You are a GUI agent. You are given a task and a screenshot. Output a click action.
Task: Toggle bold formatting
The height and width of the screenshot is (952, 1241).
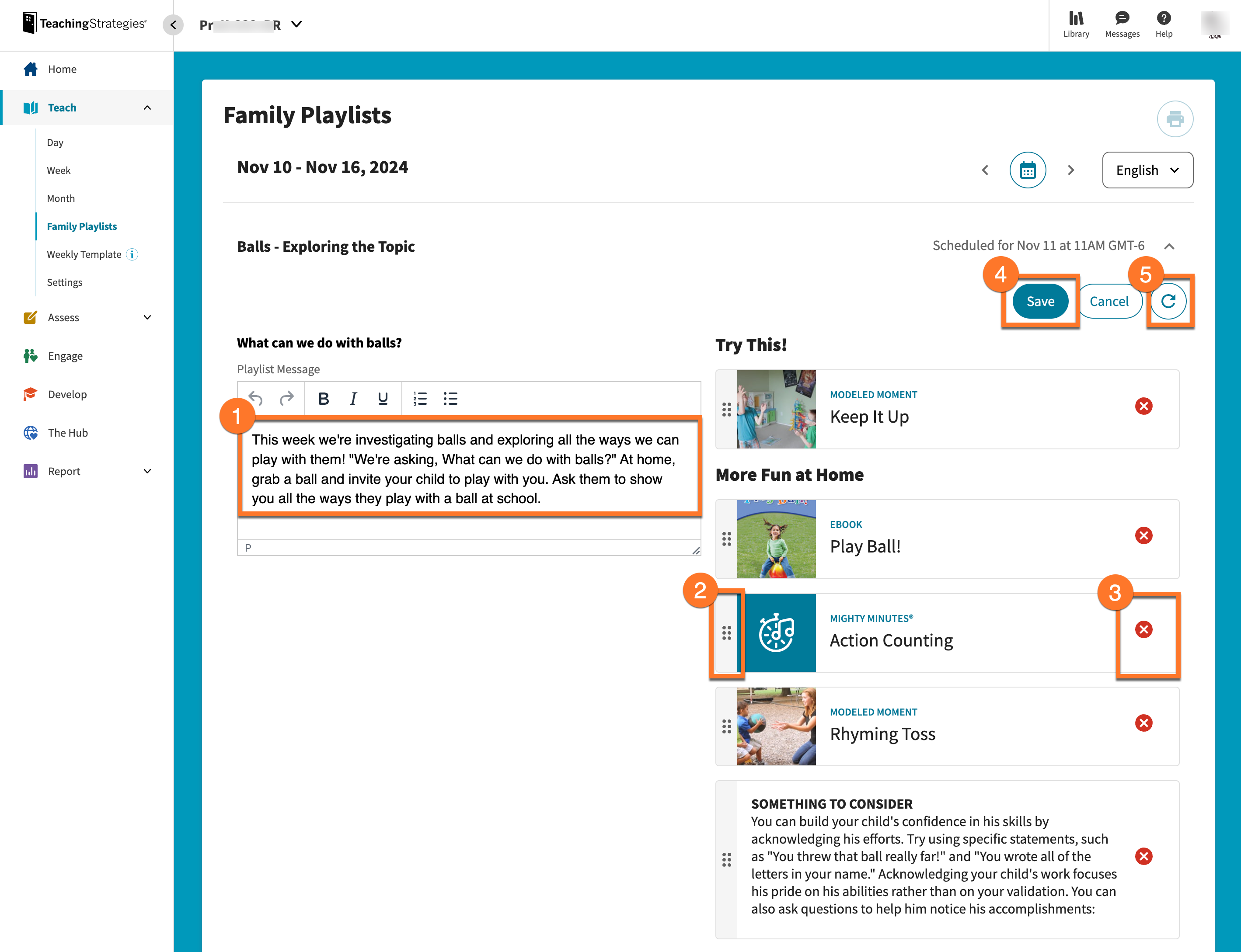[323, 398]
